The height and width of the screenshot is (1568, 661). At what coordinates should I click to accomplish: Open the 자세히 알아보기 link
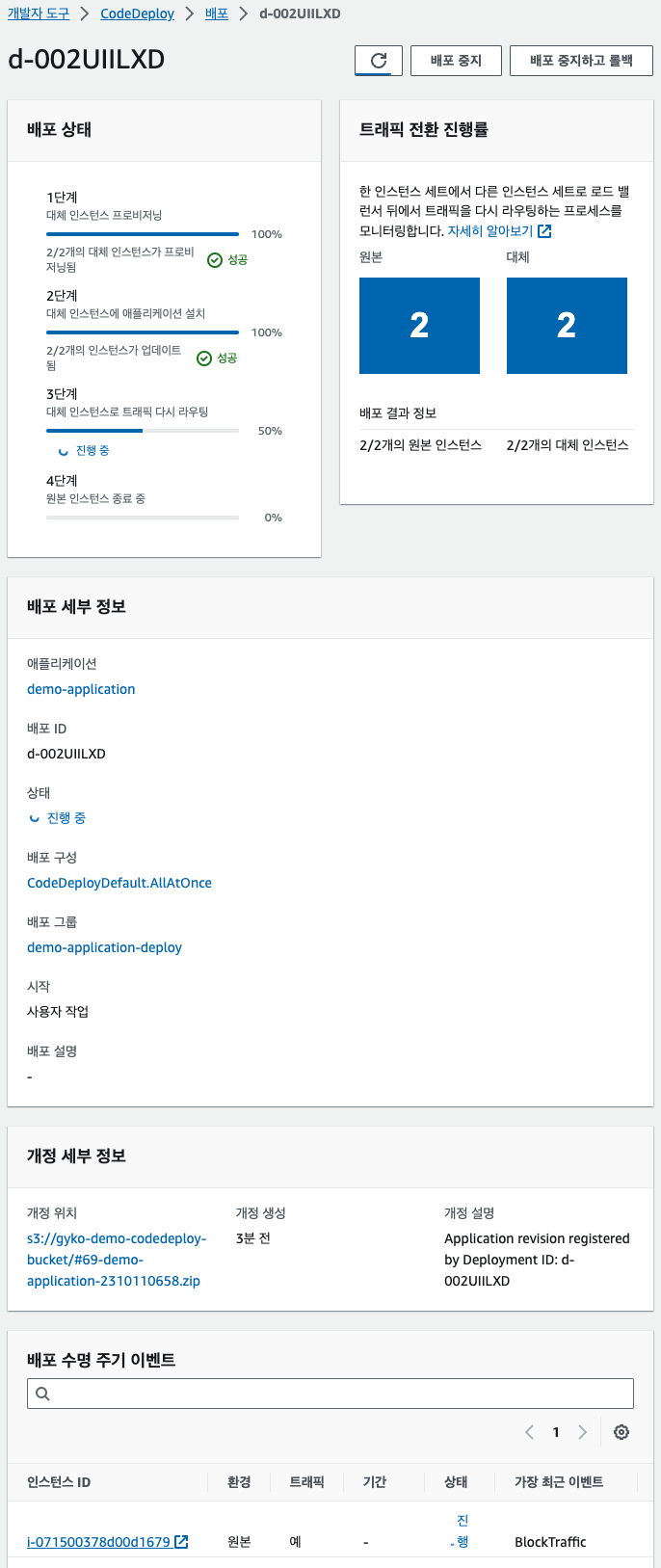coord(490,231)
